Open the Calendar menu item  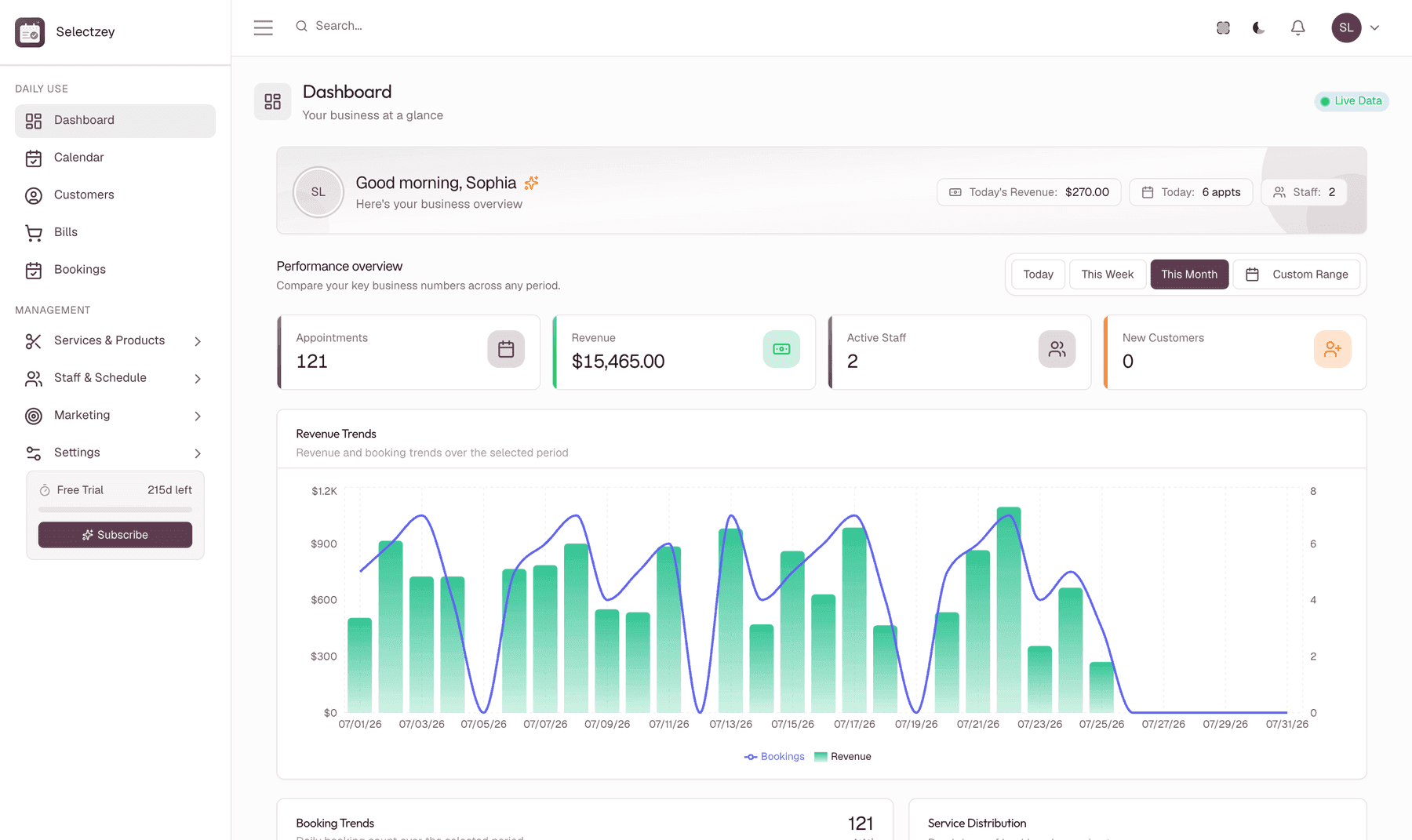(115, 158)
